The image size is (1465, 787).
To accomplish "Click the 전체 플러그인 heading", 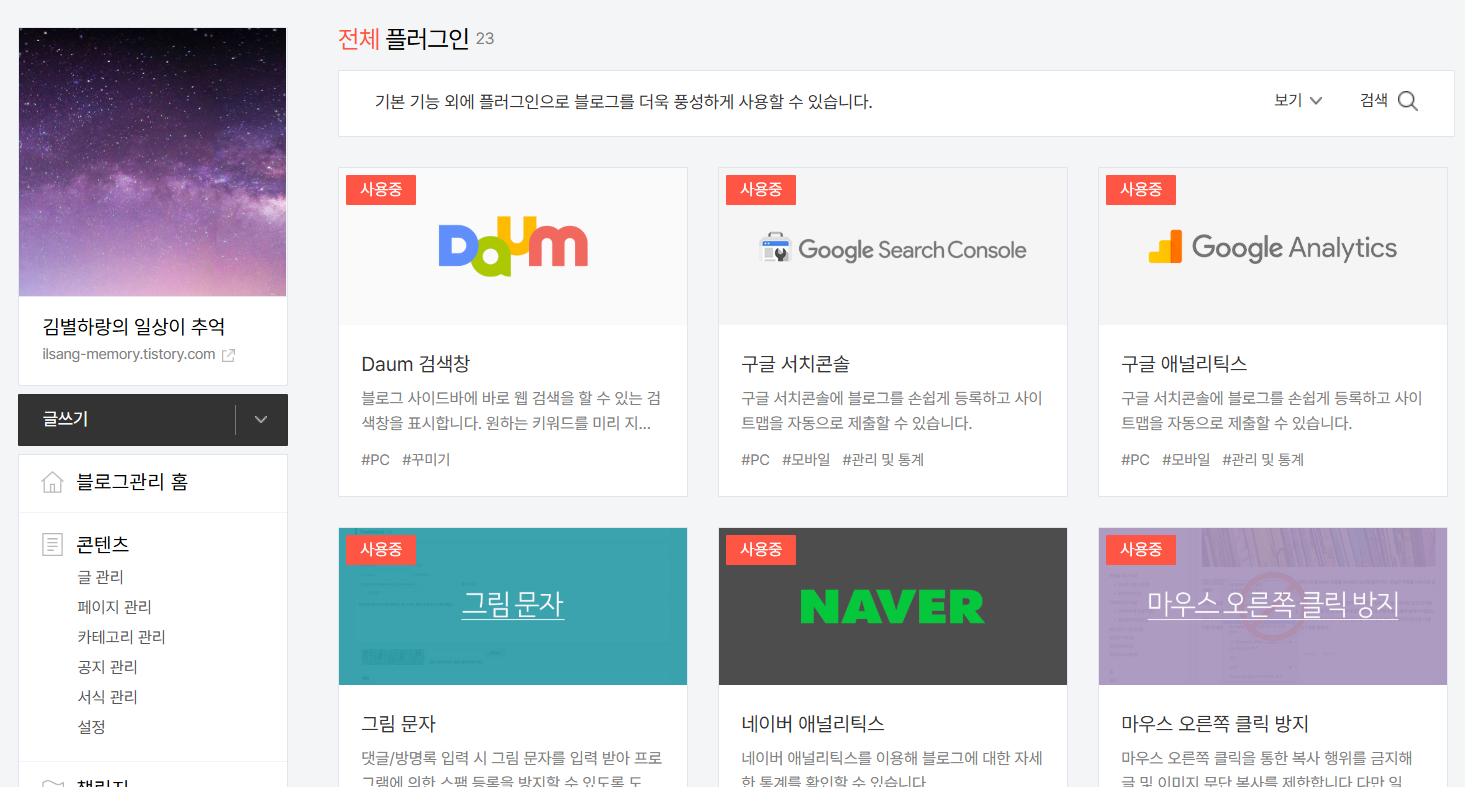I will click(404, 39).
